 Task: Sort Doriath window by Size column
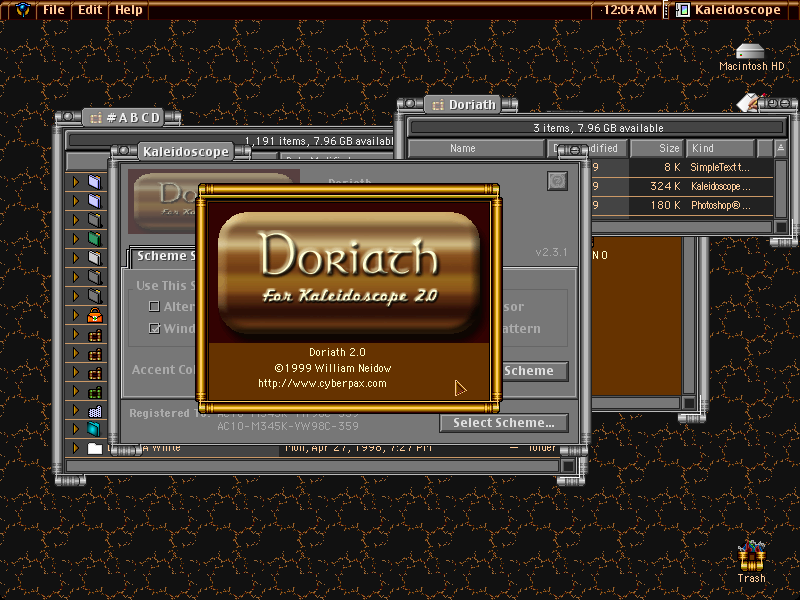[656, 148]
